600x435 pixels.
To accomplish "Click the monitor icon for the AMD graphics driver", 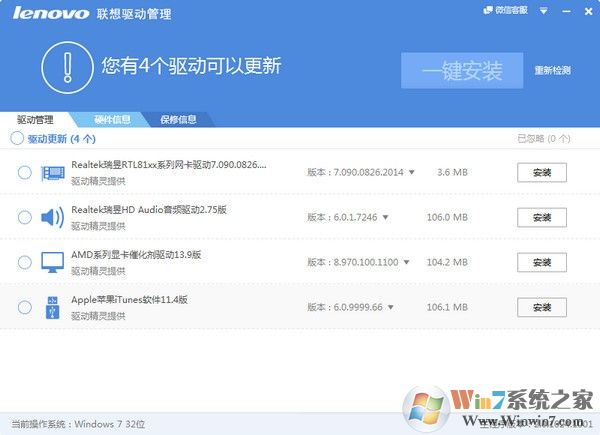I will coord(52,262).
